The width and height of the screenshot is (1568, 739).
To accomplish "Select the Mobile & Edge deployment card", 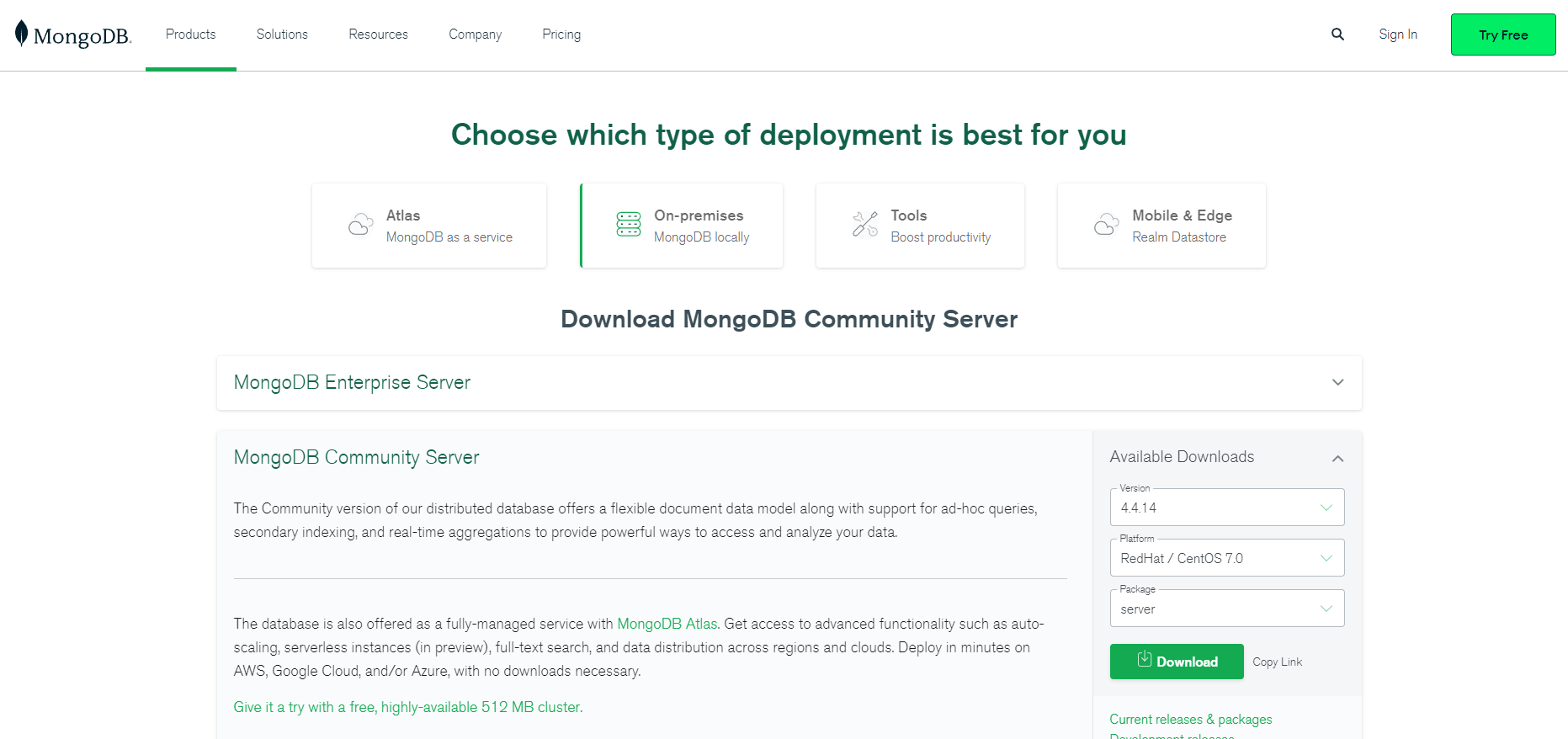I will (x=1161, y=226).
